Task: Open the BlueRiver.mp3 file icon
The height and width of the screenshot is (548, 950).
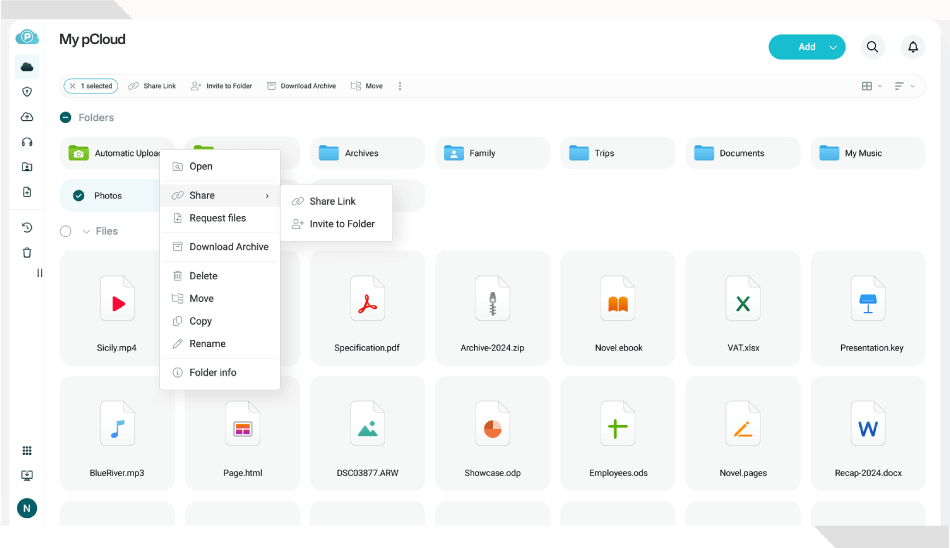Action: (118, 424)
